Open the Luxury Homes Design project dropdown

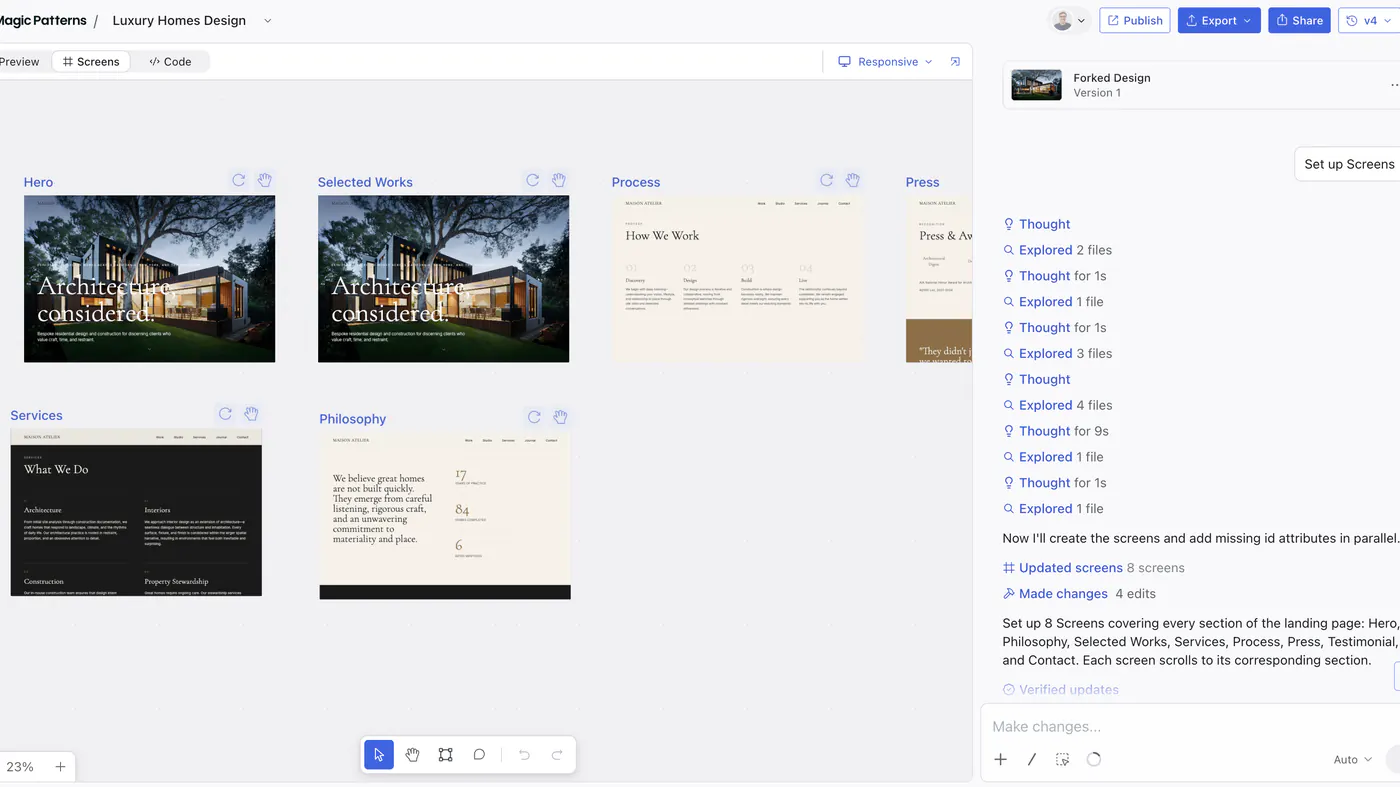267,21
